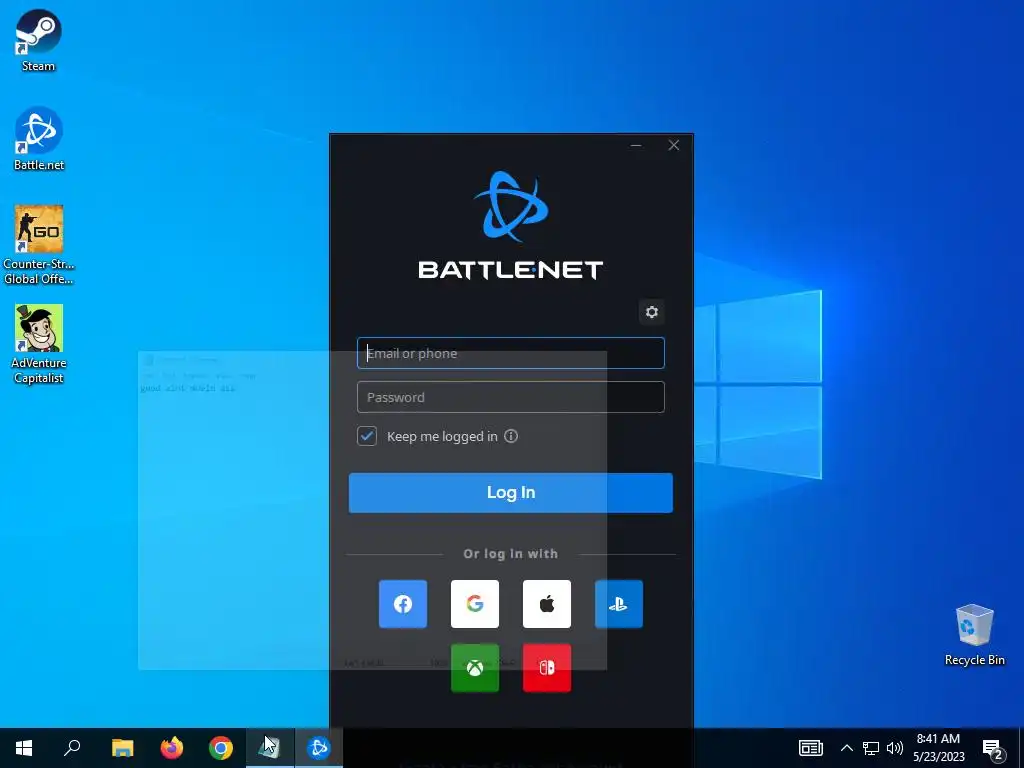
Task: Select Steam desktop shortcut
Action: (x=39, y=40)
